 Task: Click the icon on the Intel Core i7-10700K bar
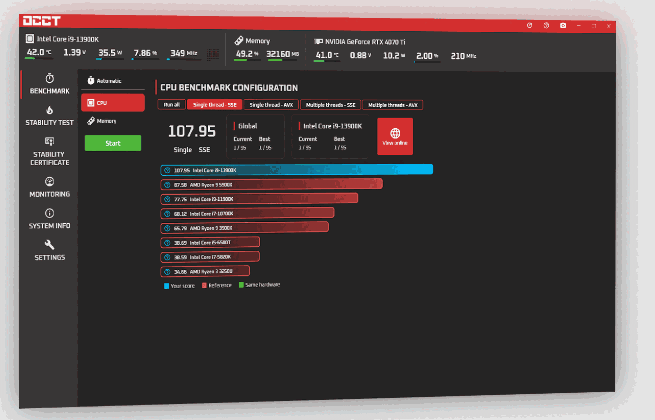(x=167, y=214)
